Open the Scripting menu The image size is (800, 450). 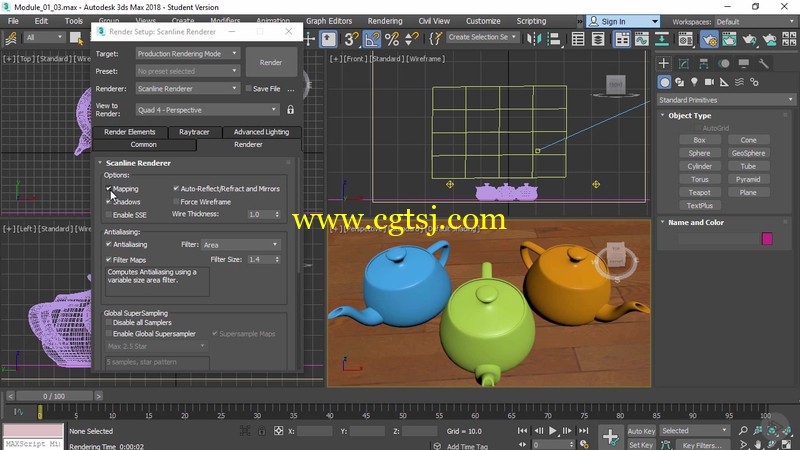[531, 21]
